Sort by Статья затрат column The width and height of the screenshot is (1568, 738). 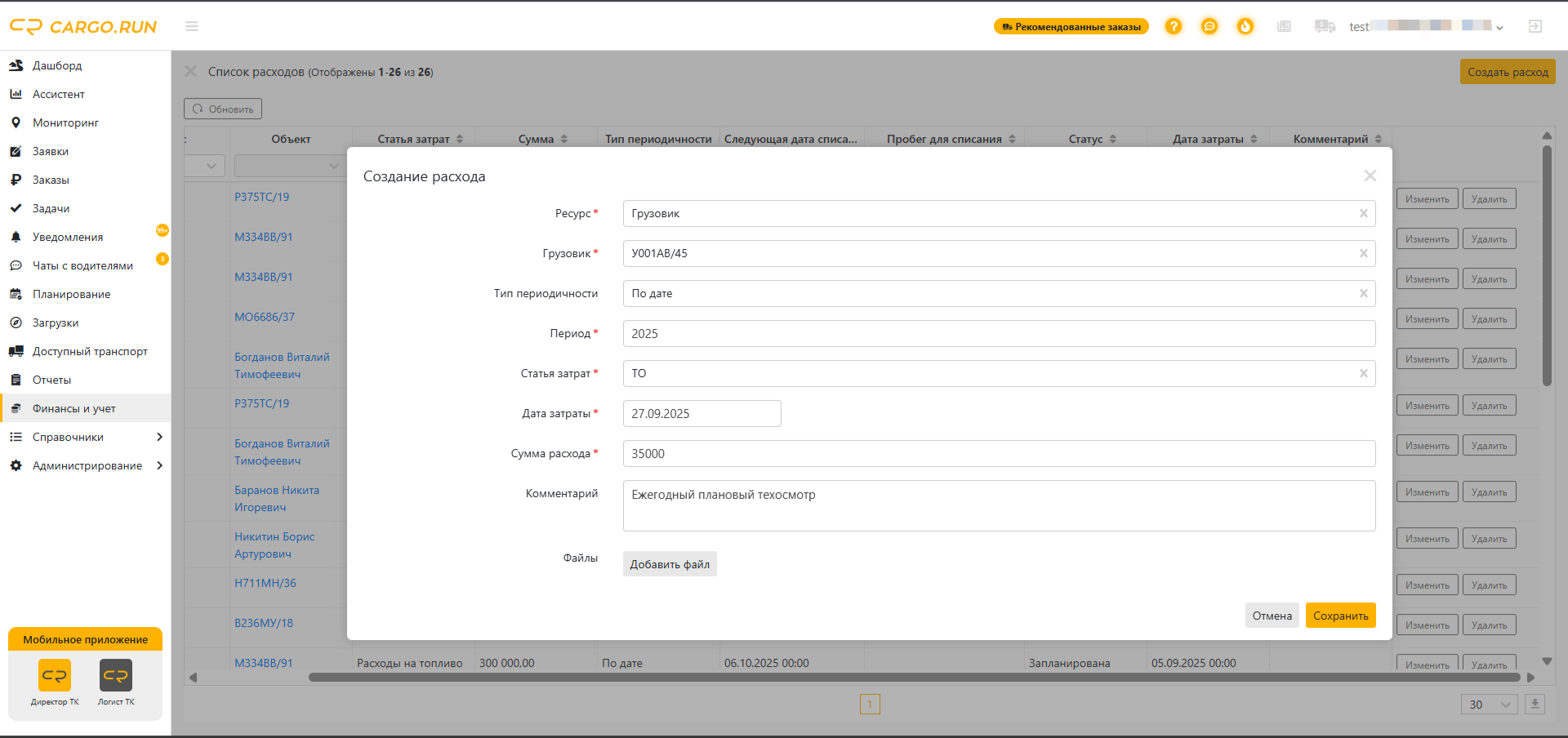click(460, 139)
